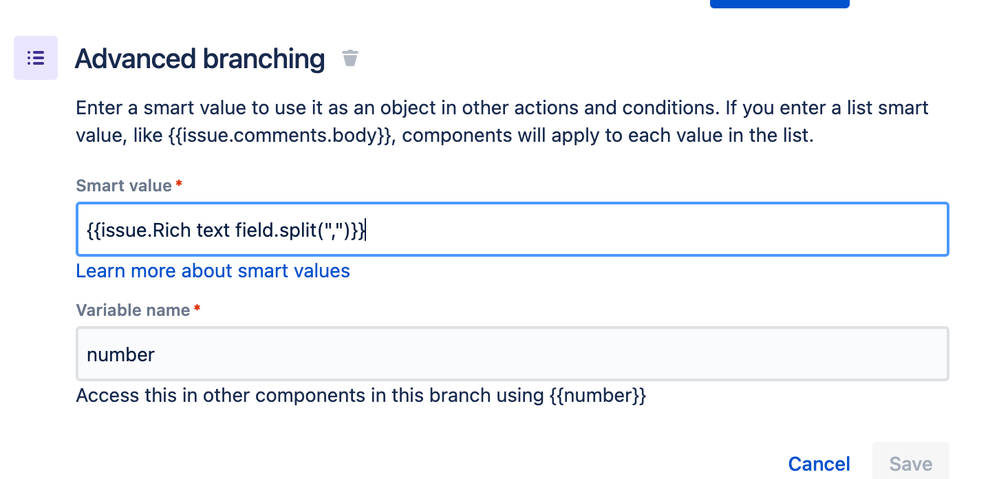Click the "Enter a smart value" description paragraph
The image size is (999, 479).
tap(502, 122)
